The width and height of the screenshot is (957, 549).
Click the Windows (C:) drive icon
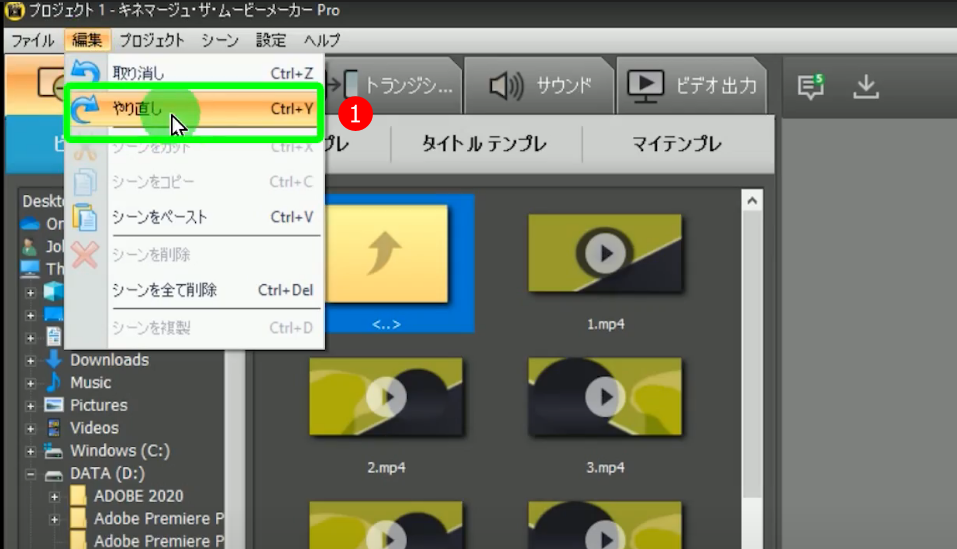pos(54,450)
